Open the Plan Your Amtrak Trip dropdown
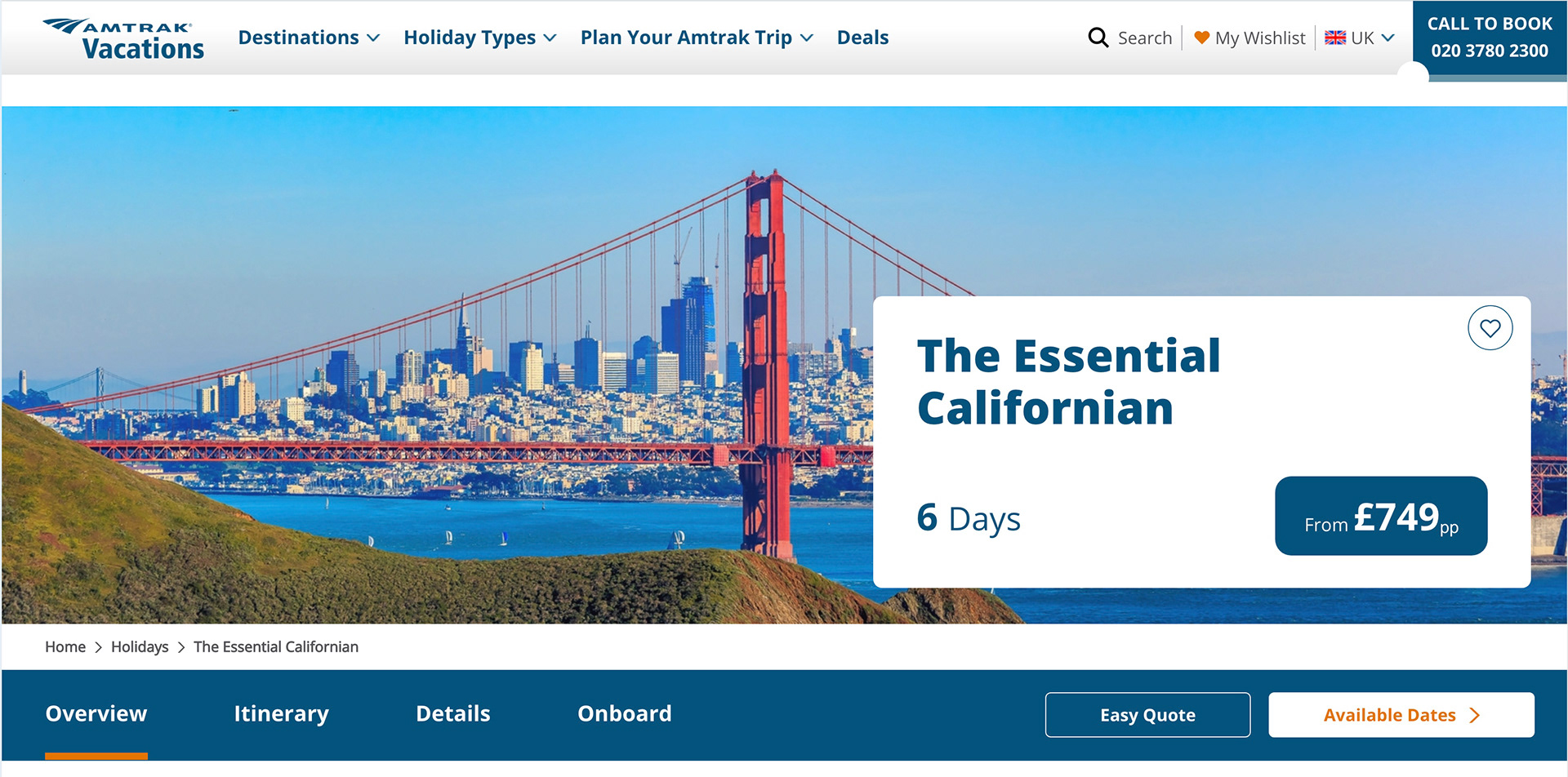 [x=686, y=38]
